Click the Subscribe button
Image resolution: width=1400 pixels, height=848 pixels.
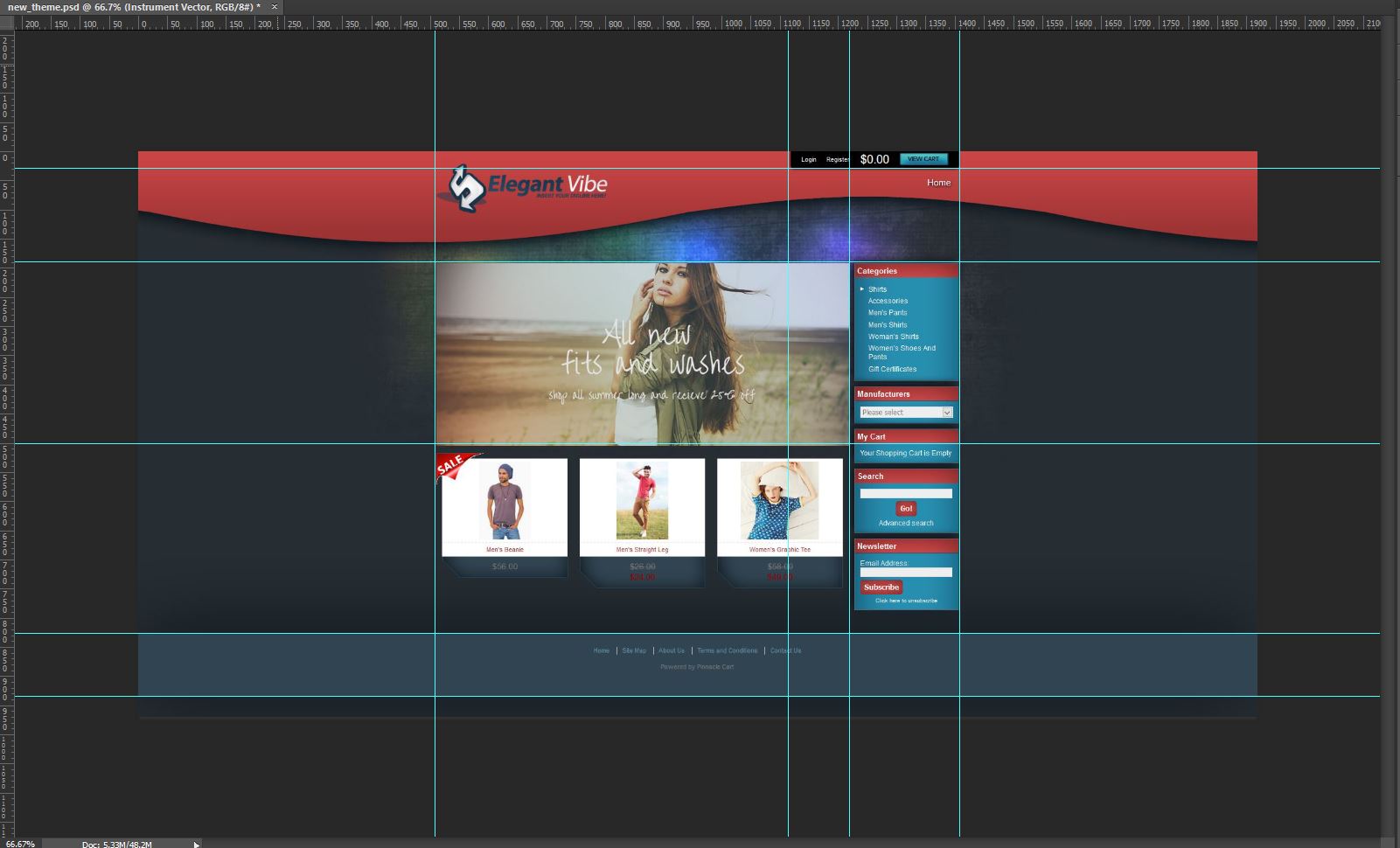tap(881, 587)
